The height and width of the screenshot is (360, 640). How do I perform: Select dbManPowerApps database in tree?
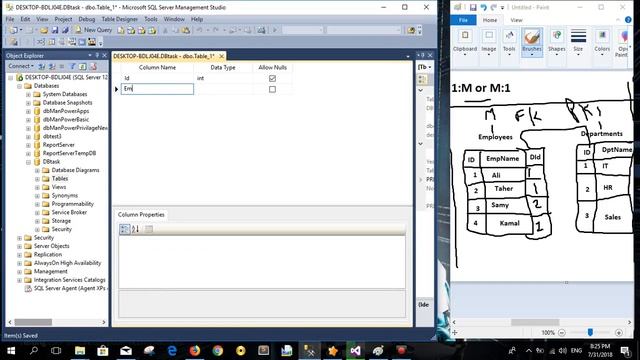pyautogui.click(x=66, y=111)
